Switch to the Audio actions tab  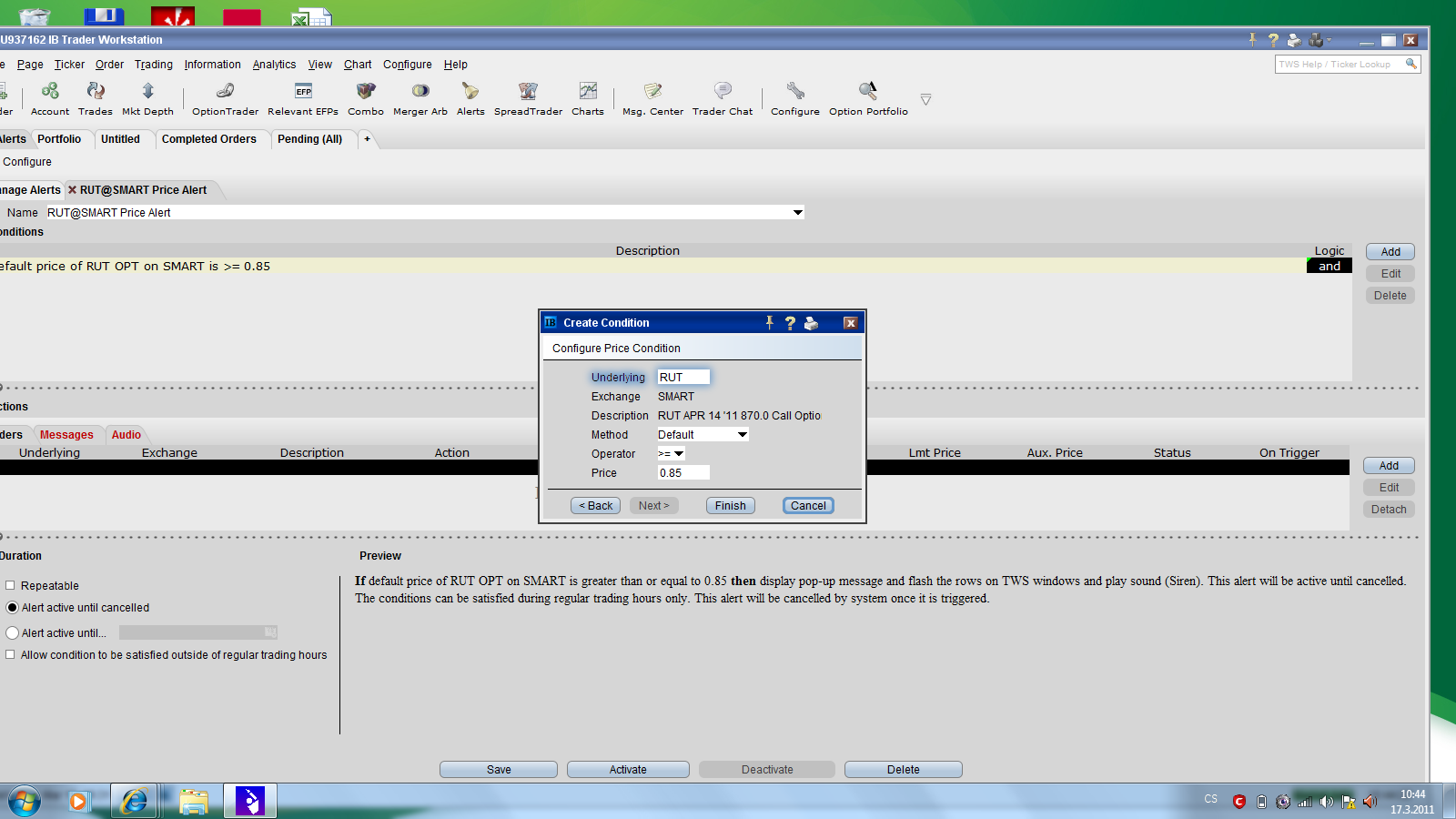pos(126,435)
